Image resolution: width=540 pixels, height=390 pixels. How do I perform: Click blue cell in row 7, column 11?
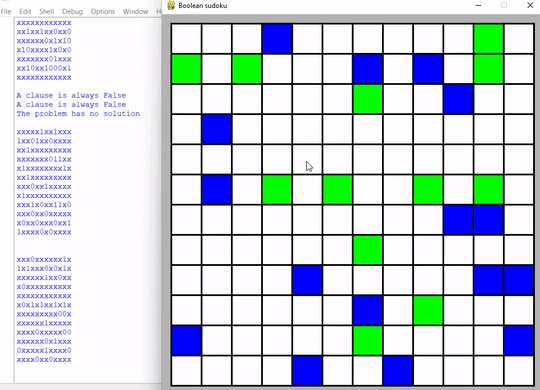point(488,220)
